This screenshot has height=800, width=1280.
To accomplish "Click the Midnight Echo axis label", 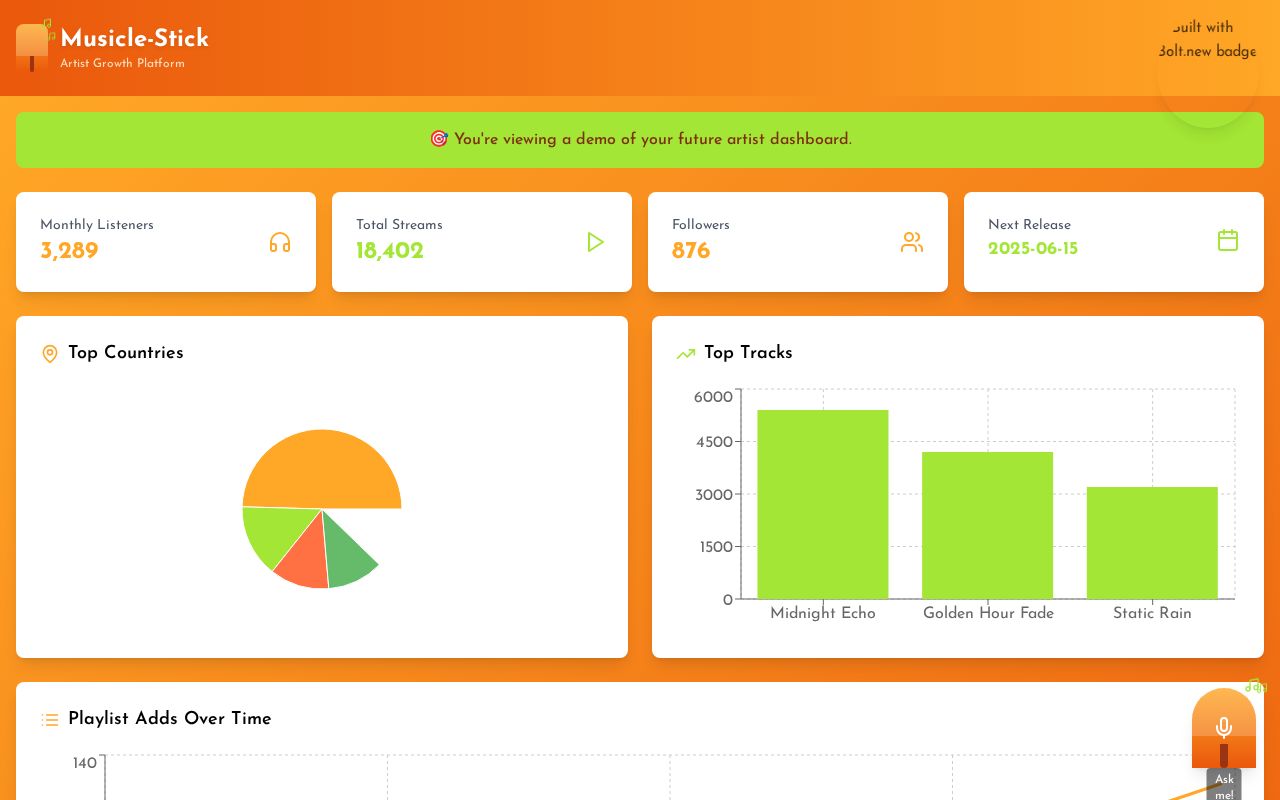I will pyautogui.click(x=823, y=613).
